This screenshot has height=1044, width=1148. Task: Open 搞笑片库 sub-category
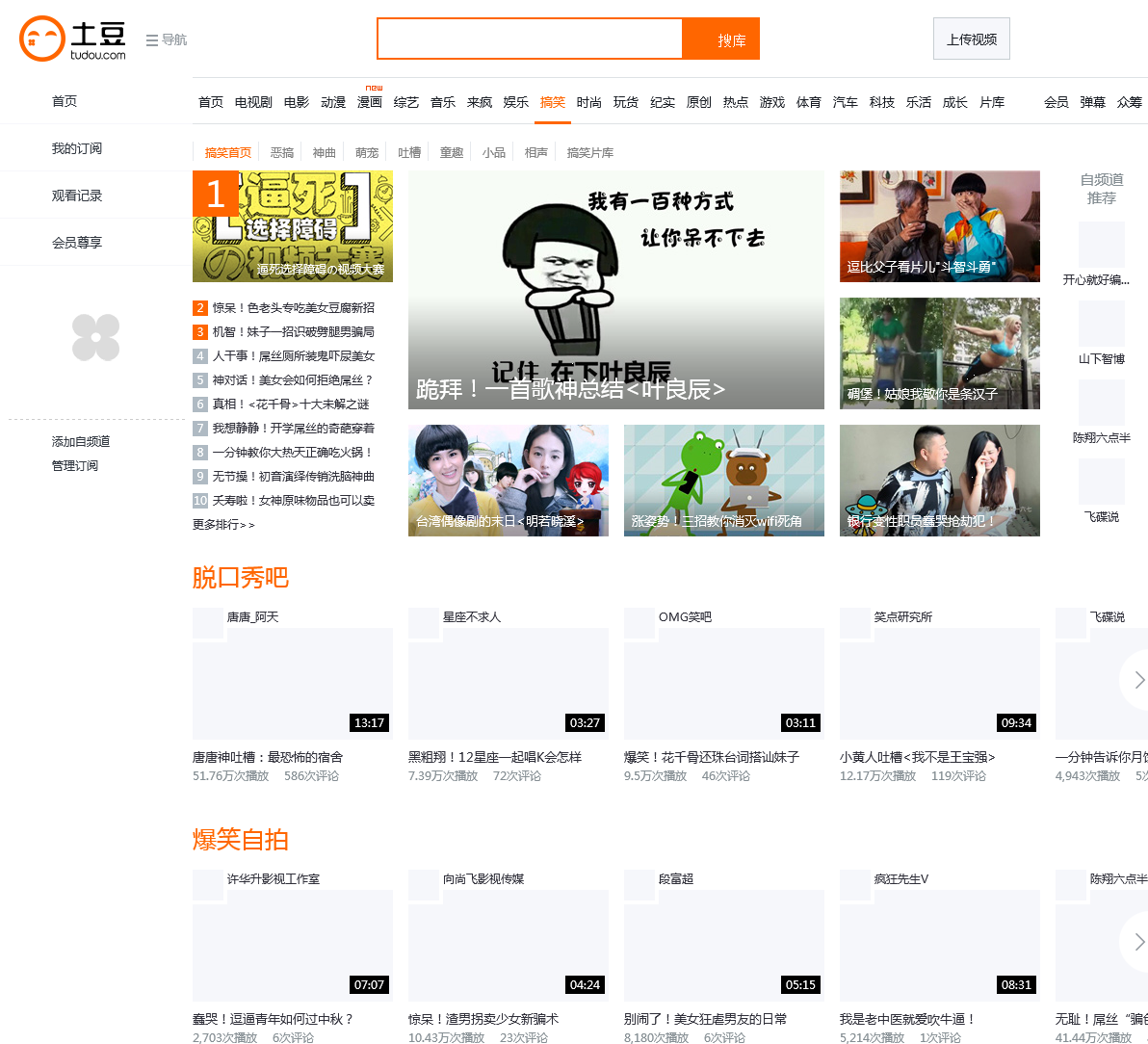point(590,152)
